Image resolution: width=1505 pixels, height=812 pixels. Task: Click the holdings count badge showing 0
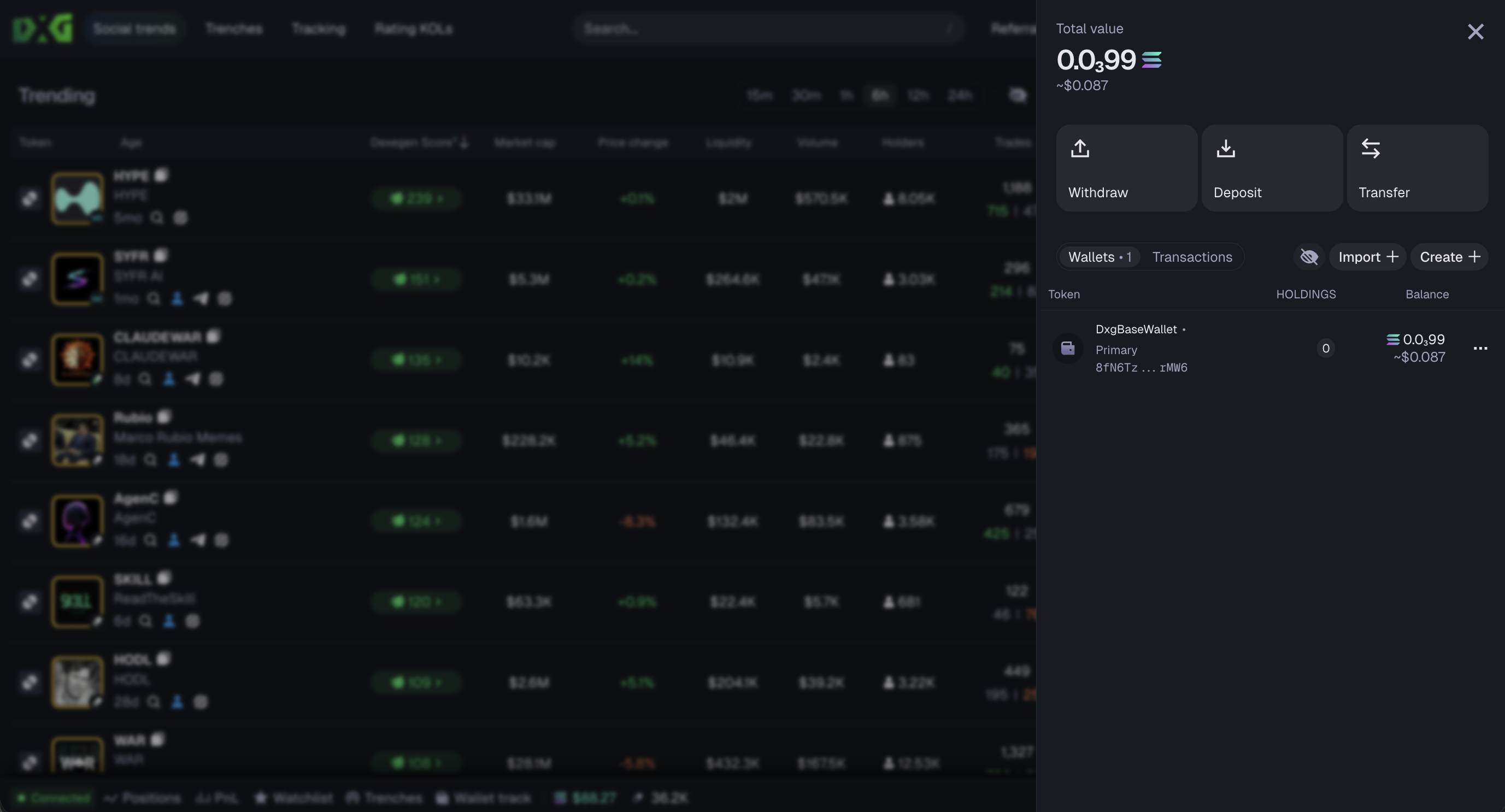tap(1325, 348)
